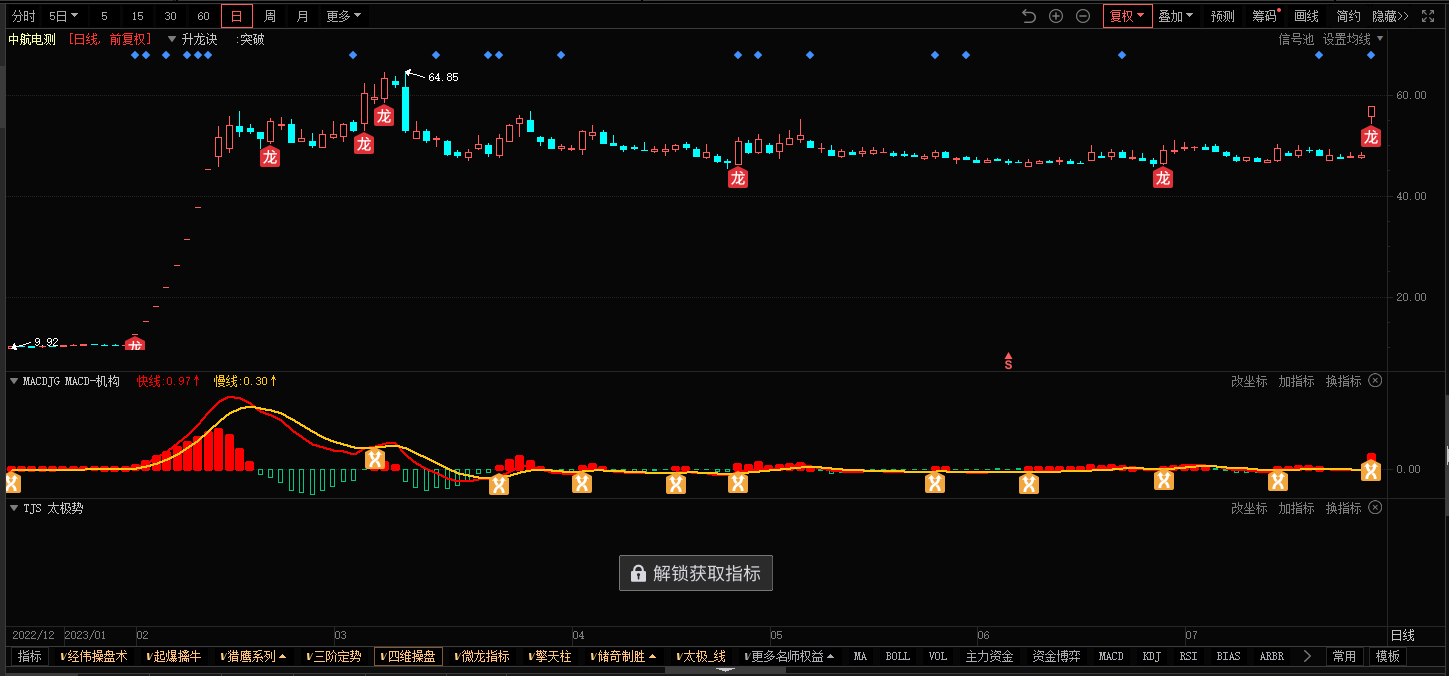Switch chart to monthly 月 period
Image resolution: width=1449 pixels, height=676 pixels.
coord(303,16)
